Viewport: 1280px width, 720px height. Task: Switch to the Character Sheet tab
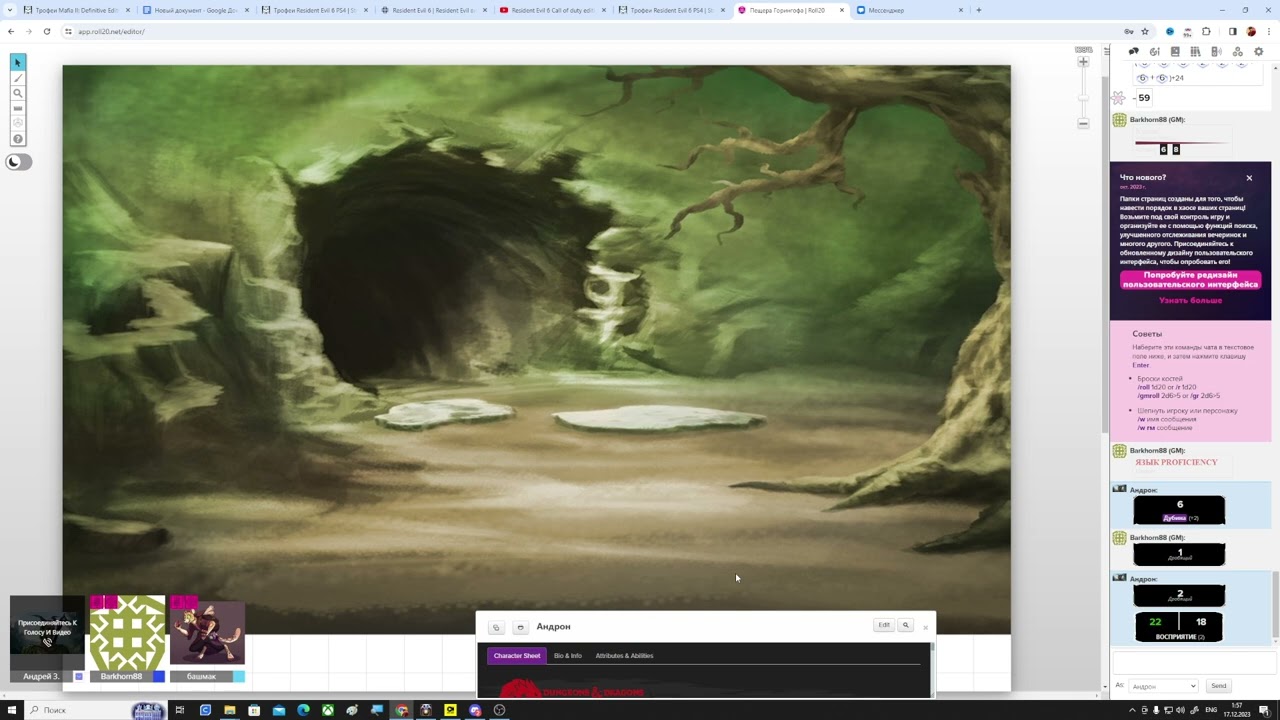[517, 656]
